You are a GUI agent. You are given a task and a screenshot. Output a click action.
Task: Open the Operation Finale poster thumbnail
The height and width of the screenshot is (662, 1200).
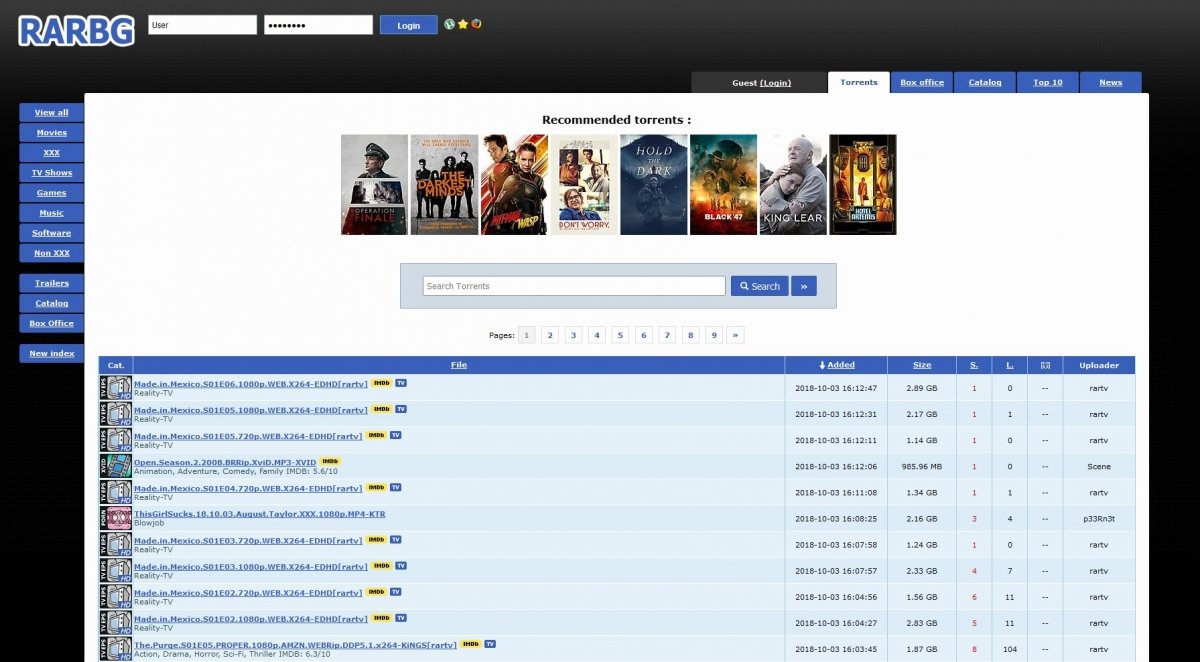click(x=374, y=185)
